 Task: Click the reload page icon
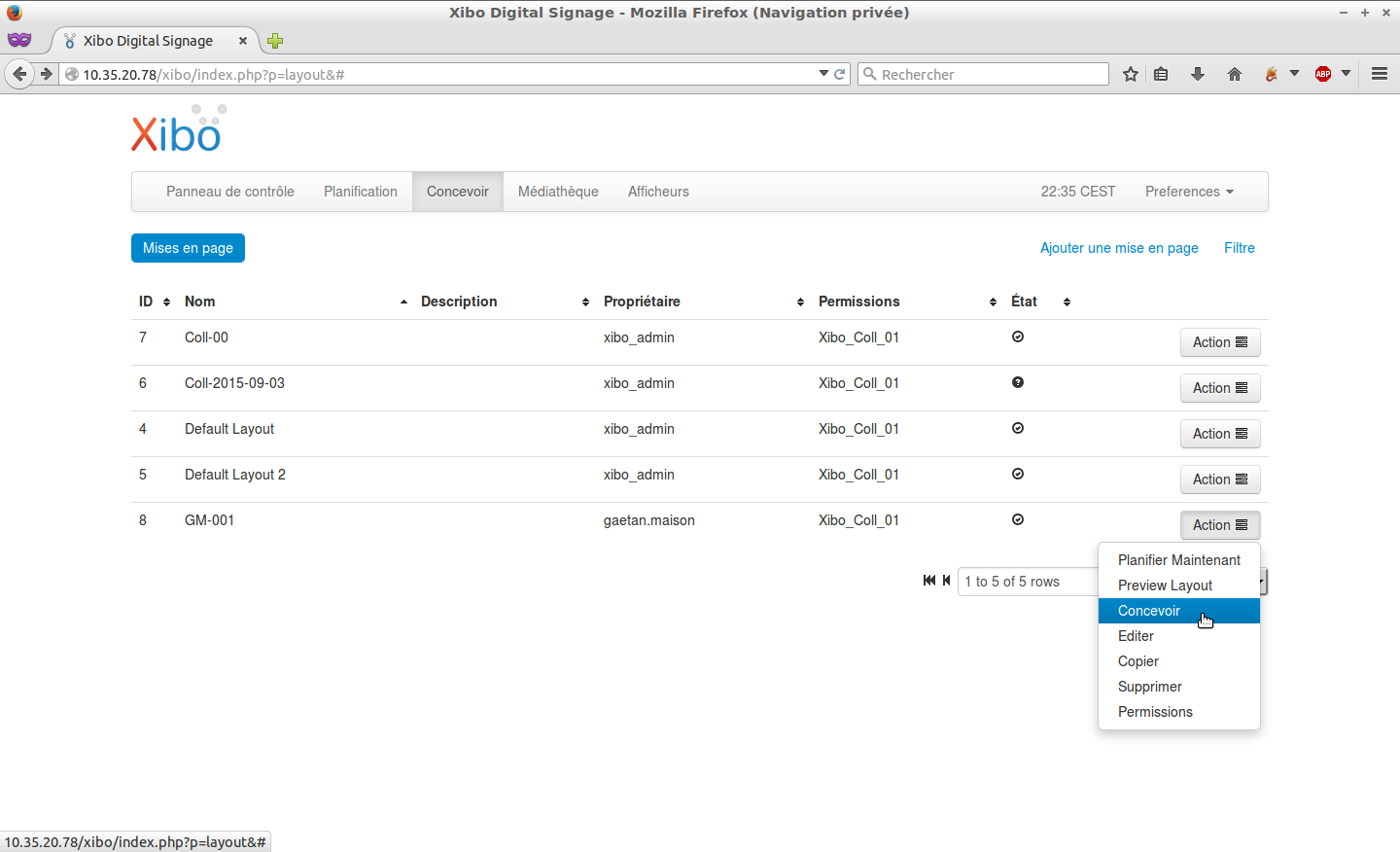(x=840, y=74)
